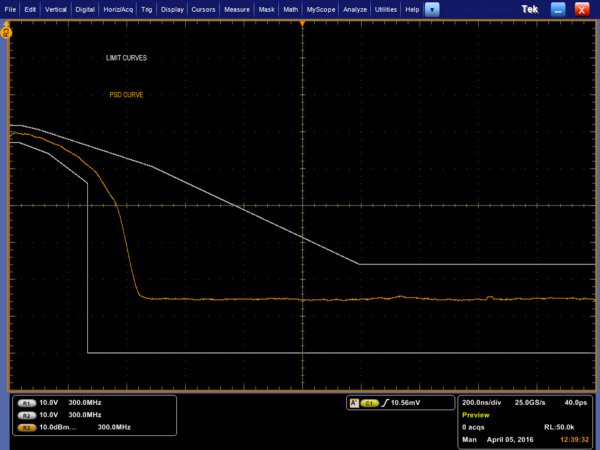Click the Tek logo
Viewport: 600px width, 450px height.
click(530, 9)
